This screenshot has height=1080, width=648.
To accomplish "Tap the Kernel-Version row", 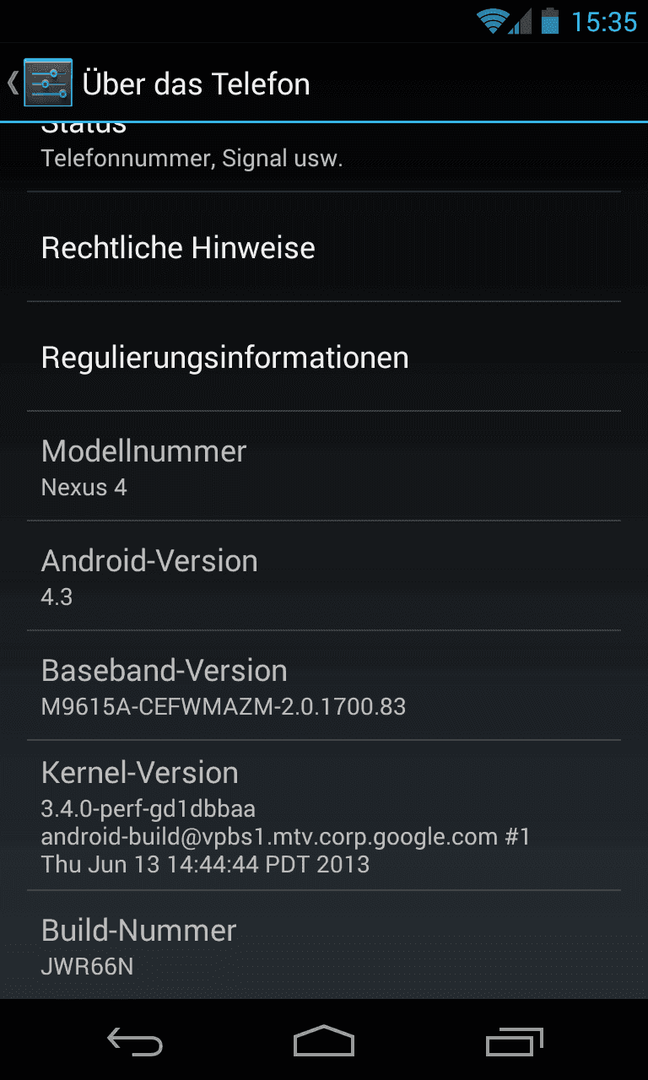I will (x=324, y=815).
